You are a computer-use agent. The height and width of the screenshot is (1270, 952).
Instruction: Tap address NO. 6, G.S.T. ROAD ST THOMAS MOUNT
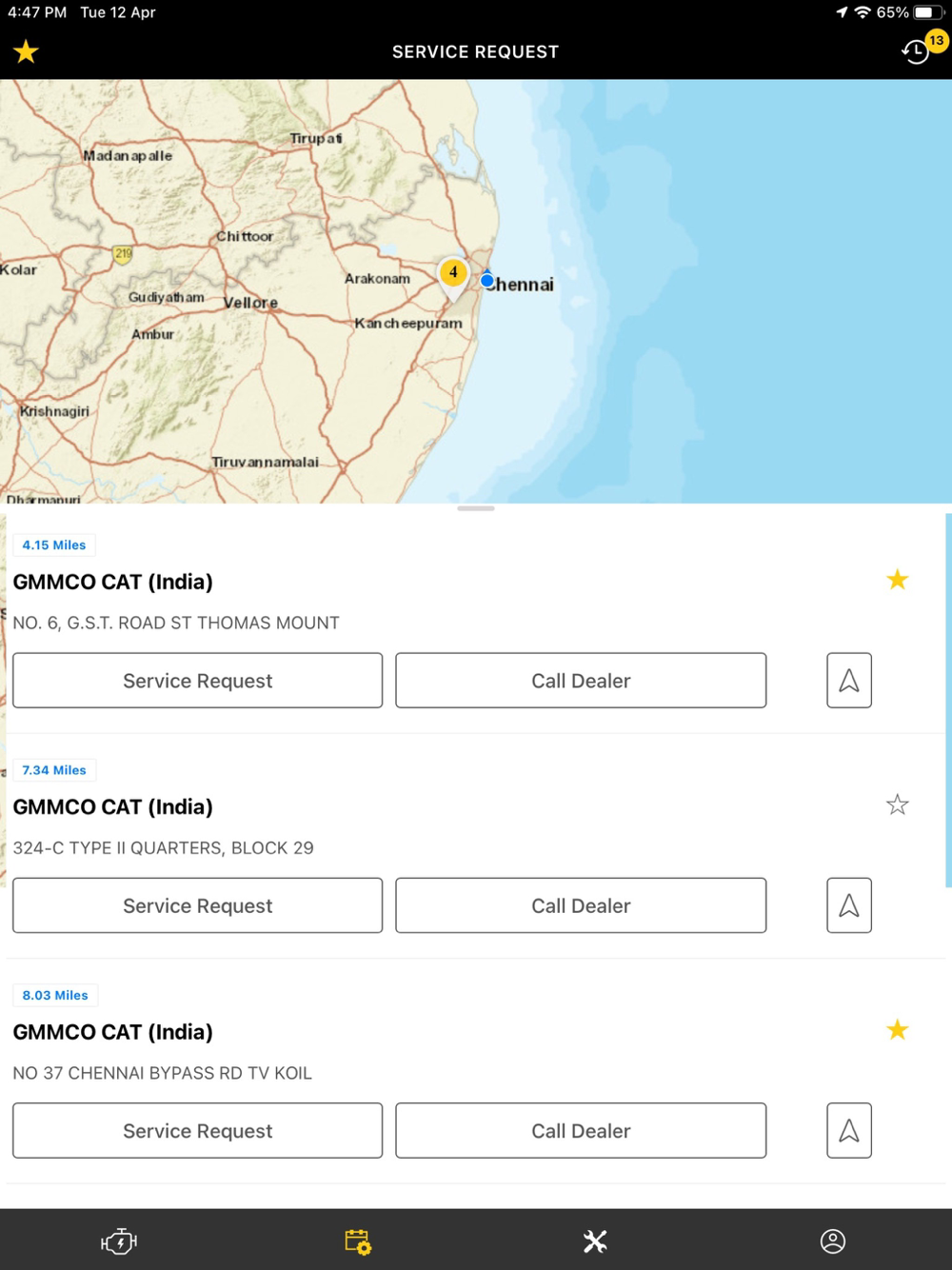coord(176,623)
